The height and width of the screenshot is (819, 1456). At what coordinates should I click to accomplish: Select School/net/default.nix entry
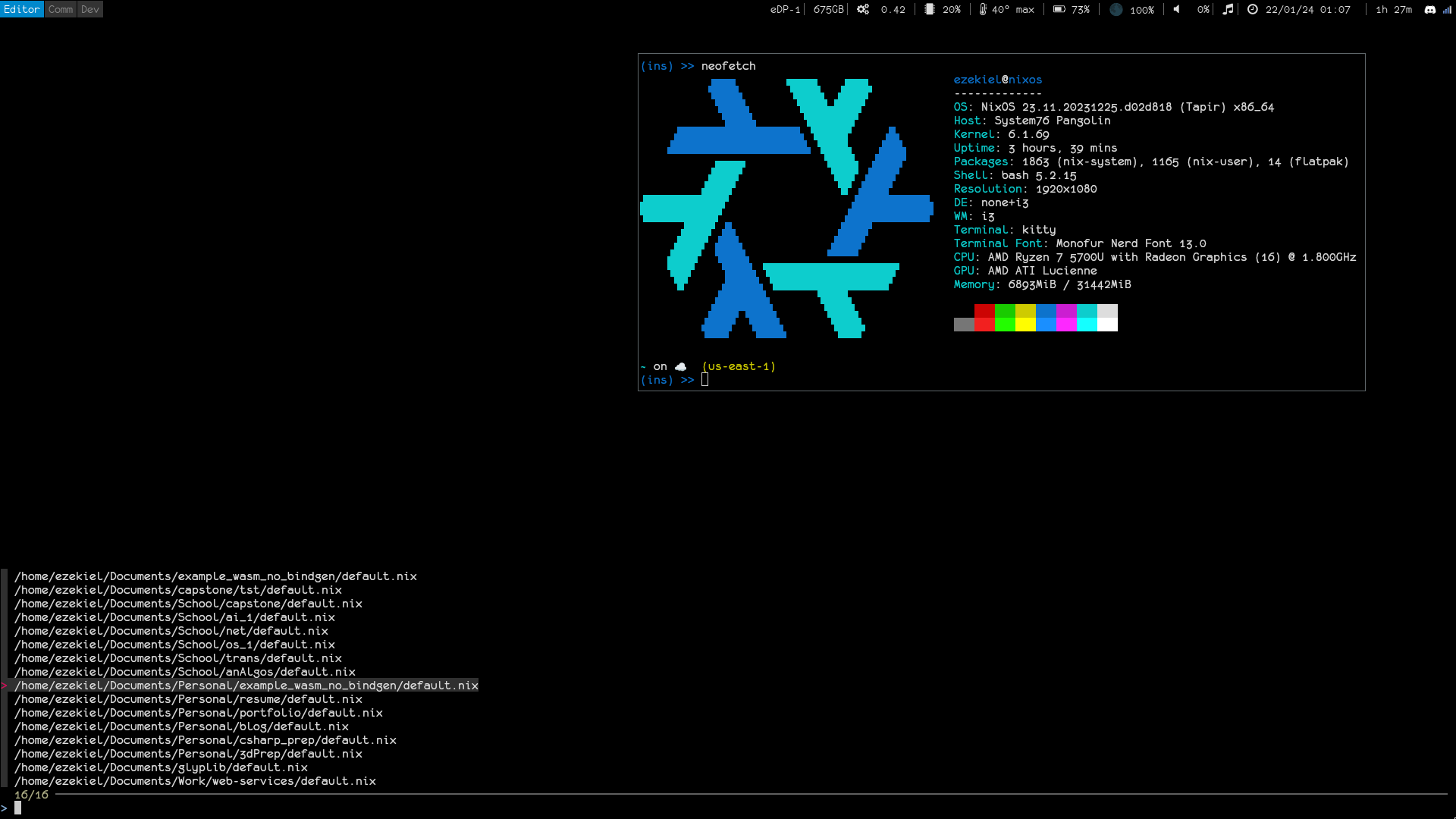coord(171,631)
